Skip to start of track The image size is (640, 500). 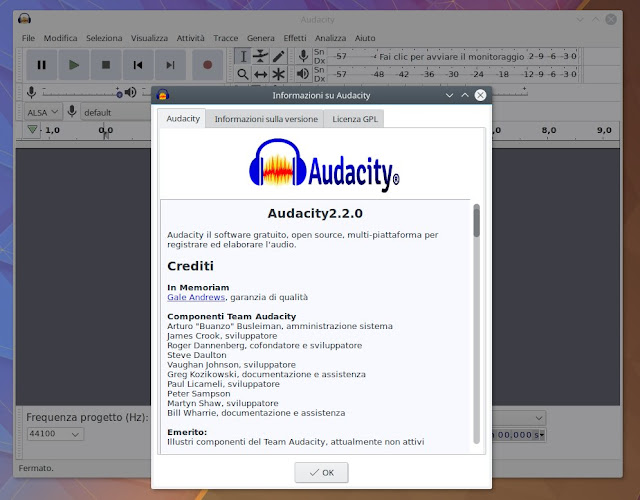tap(138, 65)
